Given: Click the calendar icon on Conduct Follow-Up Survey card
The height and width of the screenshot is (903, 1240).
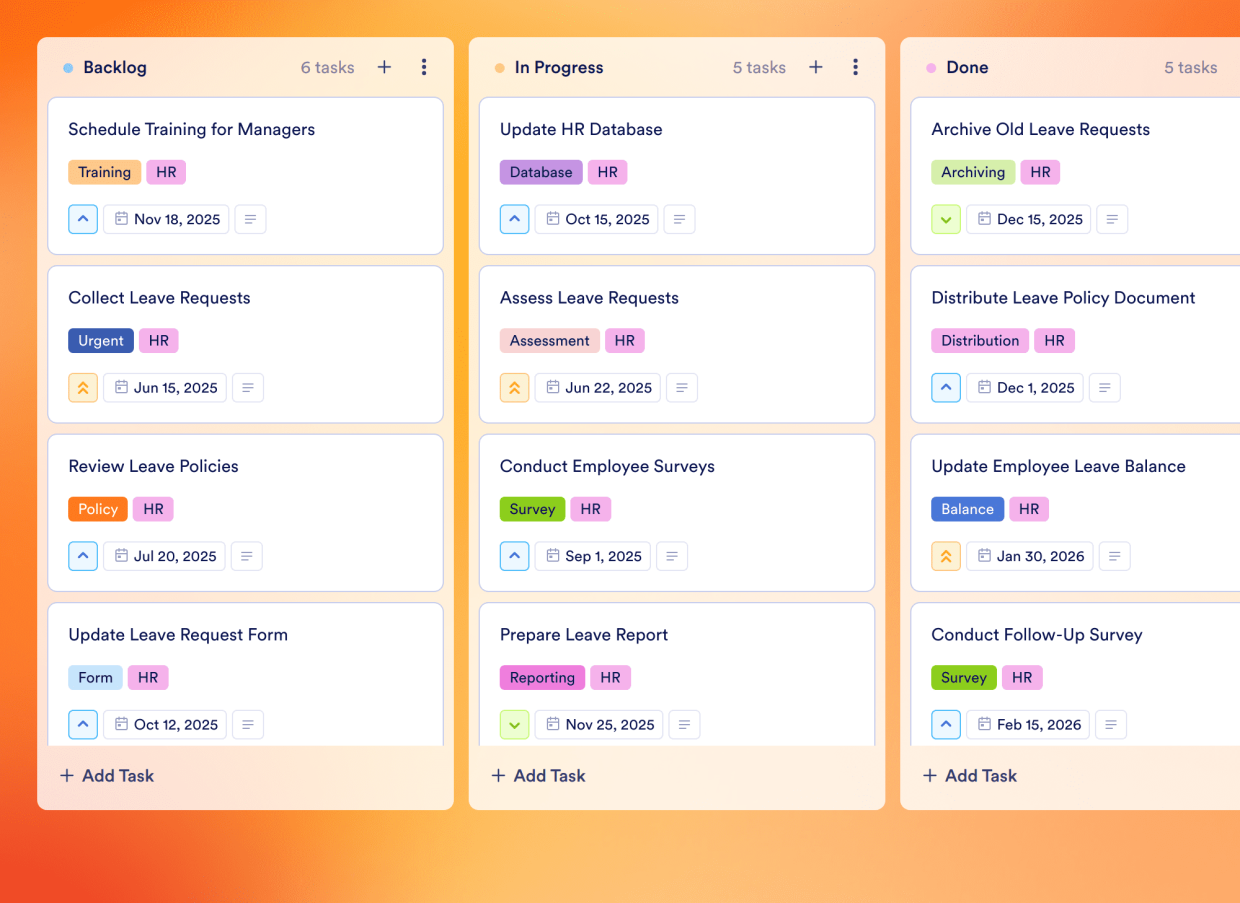Looking at the screenshot, I should (982, 724).
